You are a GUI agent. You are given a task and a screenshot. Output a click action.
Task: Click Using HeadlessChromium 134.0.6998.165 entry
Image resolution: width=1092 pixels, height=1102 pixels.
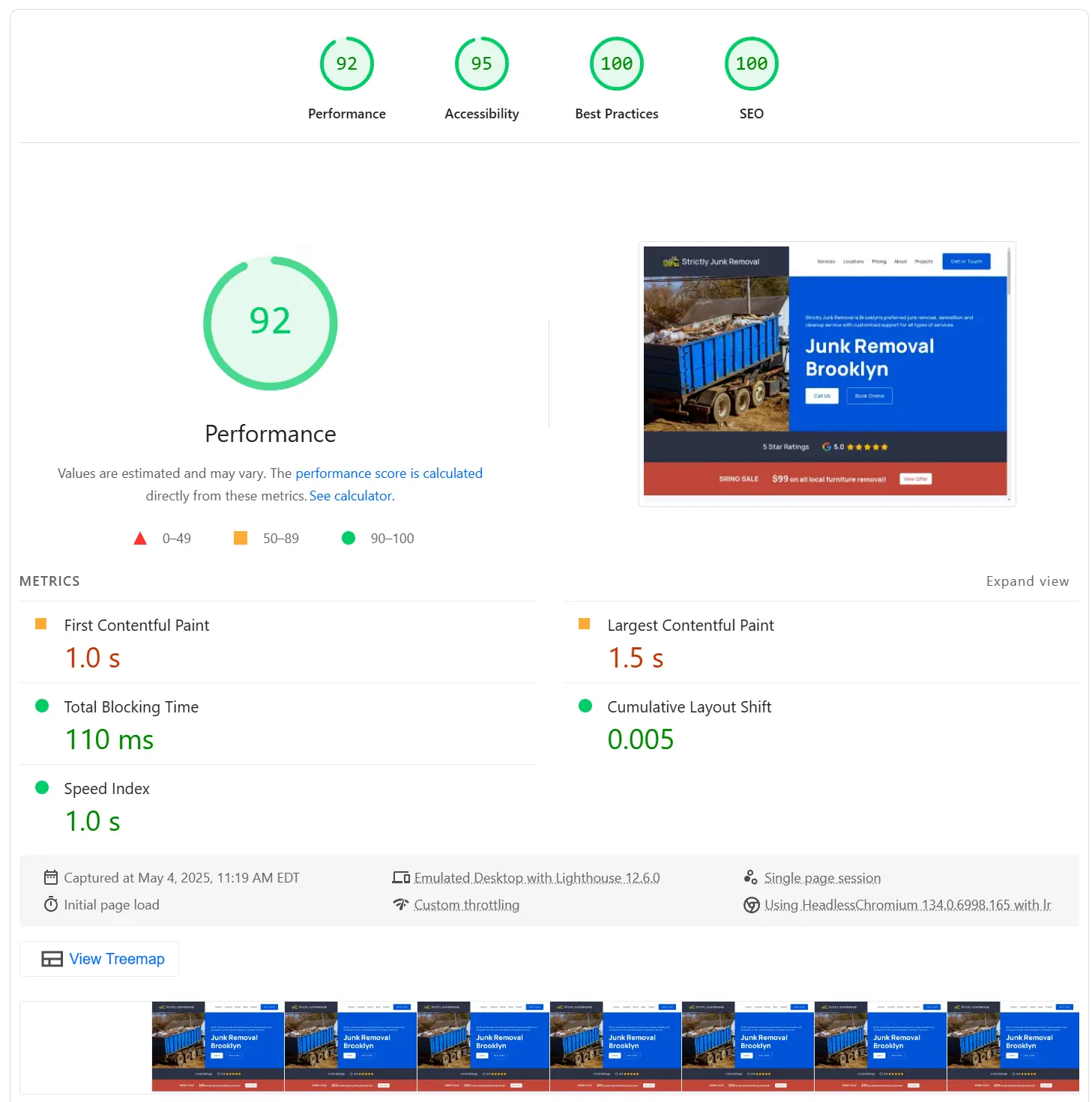click(908, 905)
